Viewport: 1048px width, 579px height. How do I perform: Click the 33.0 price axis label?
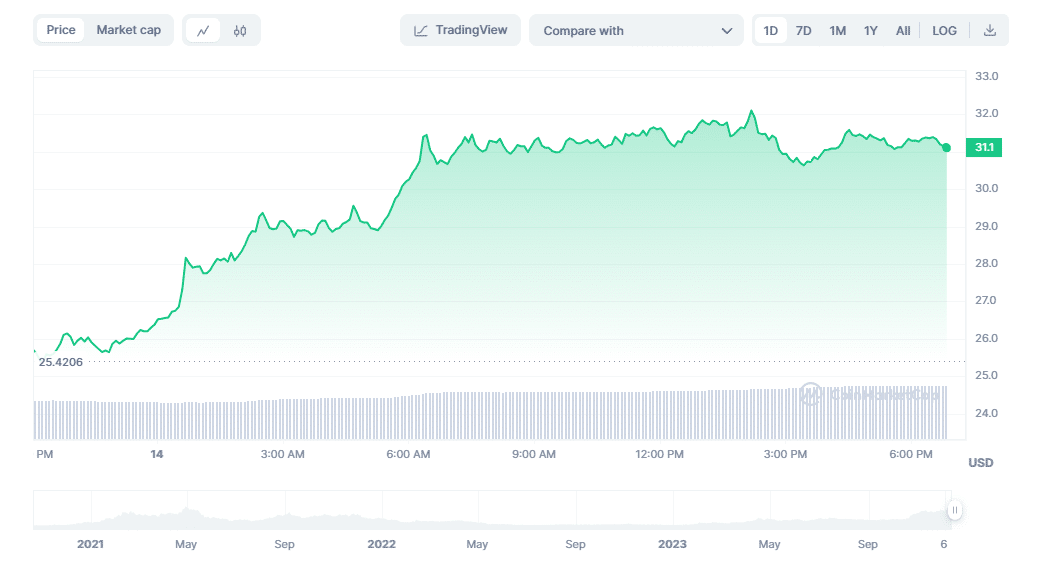click(987, 76)
